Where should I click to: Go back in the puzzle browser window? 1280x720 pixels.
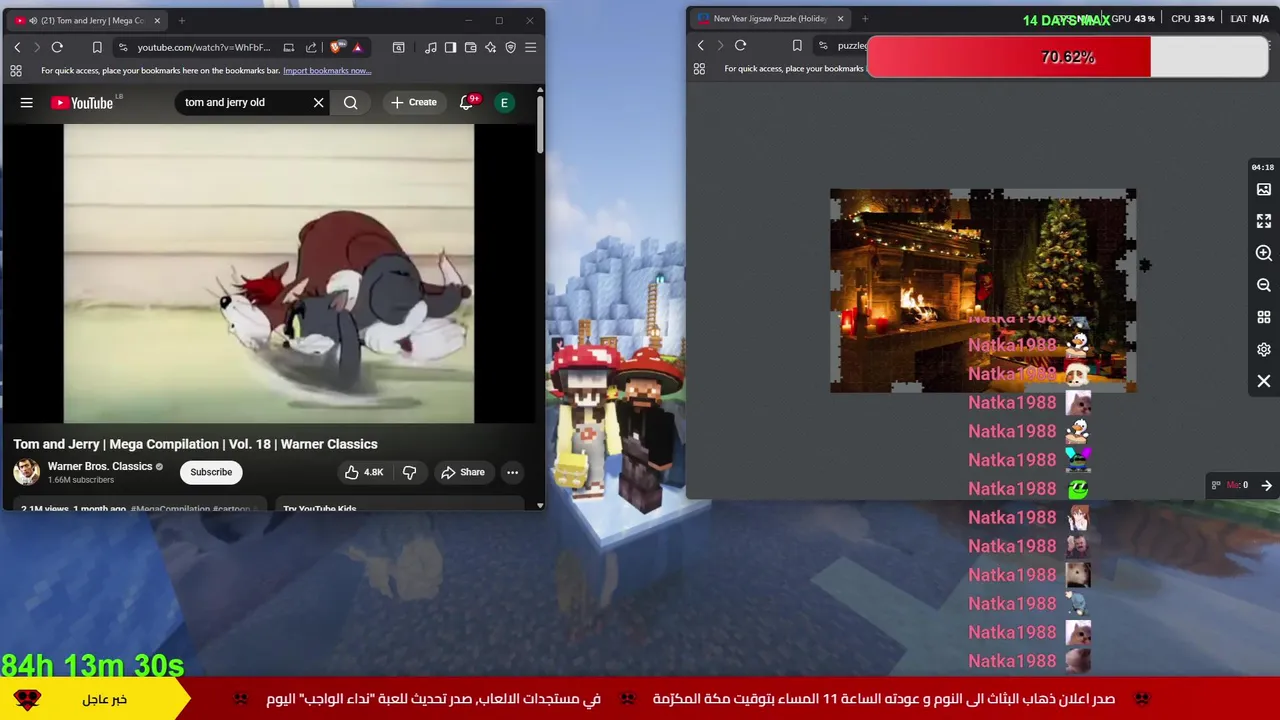coord(700,45)
